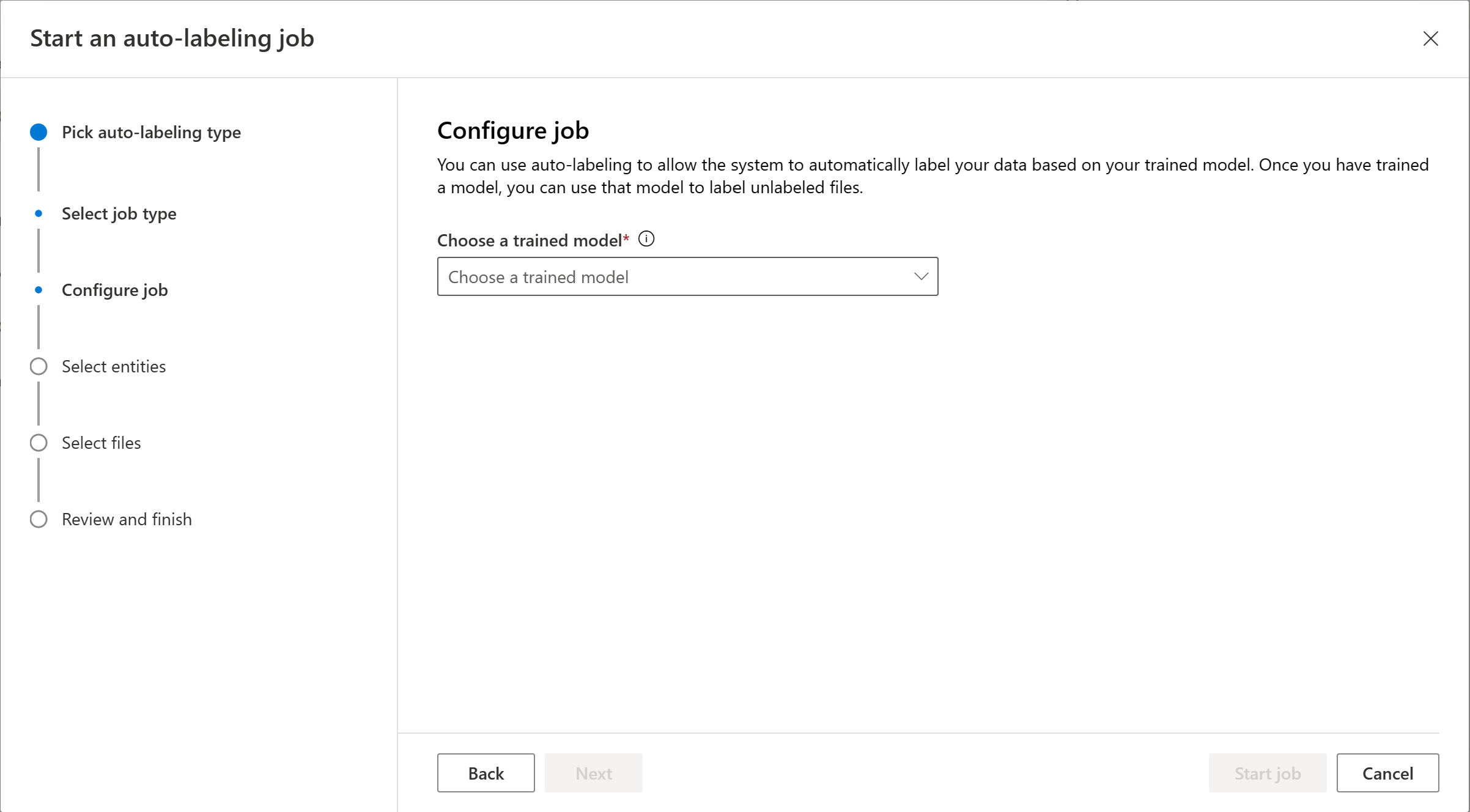The height and width of the screenshot is (812, 1470).
Task: Click the Cancel button
Action: pyautogui.click(x=1387, y=773)
